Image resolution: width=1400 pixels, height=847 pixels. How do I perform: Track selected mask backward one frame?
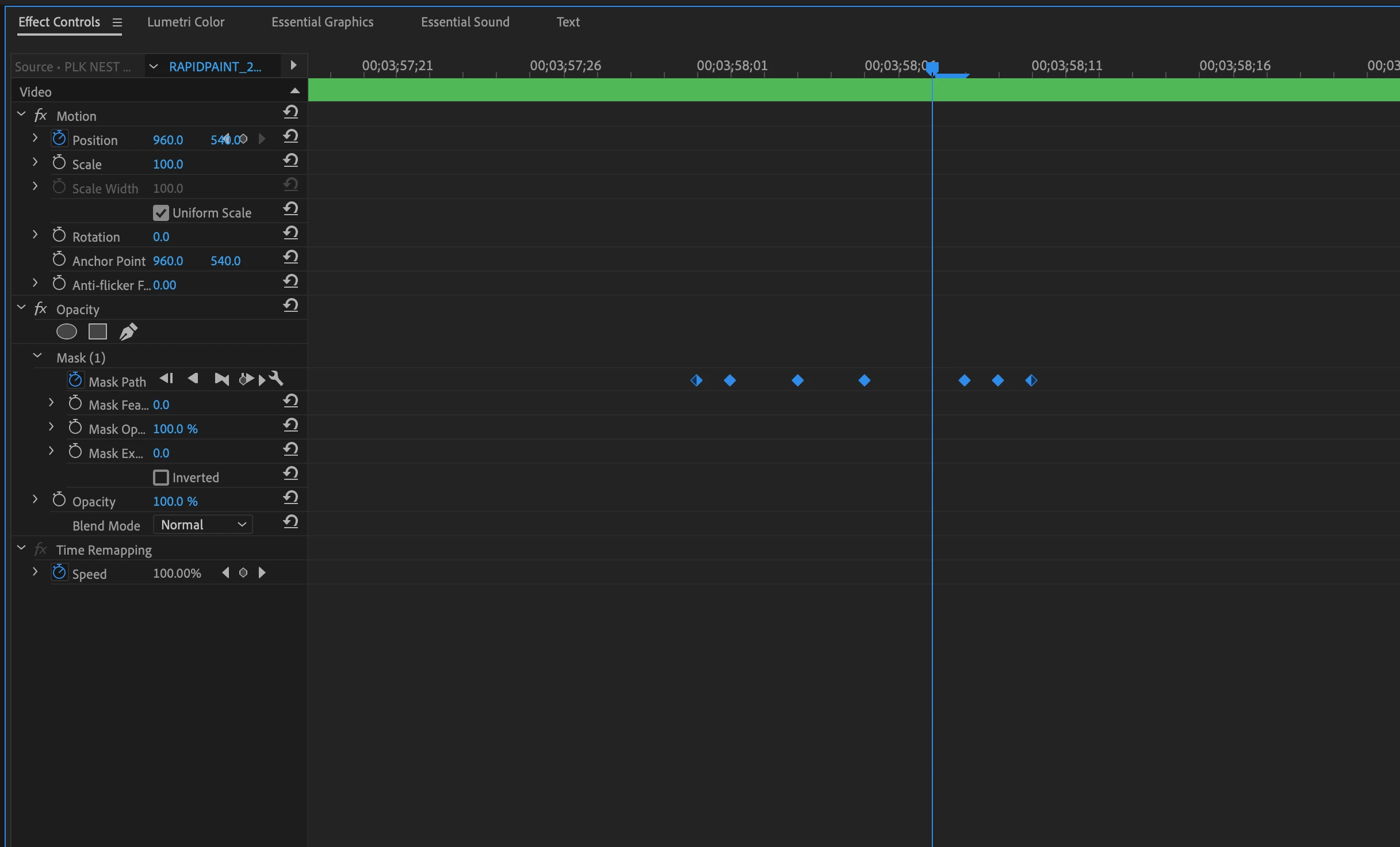click(x=167, y=379)
